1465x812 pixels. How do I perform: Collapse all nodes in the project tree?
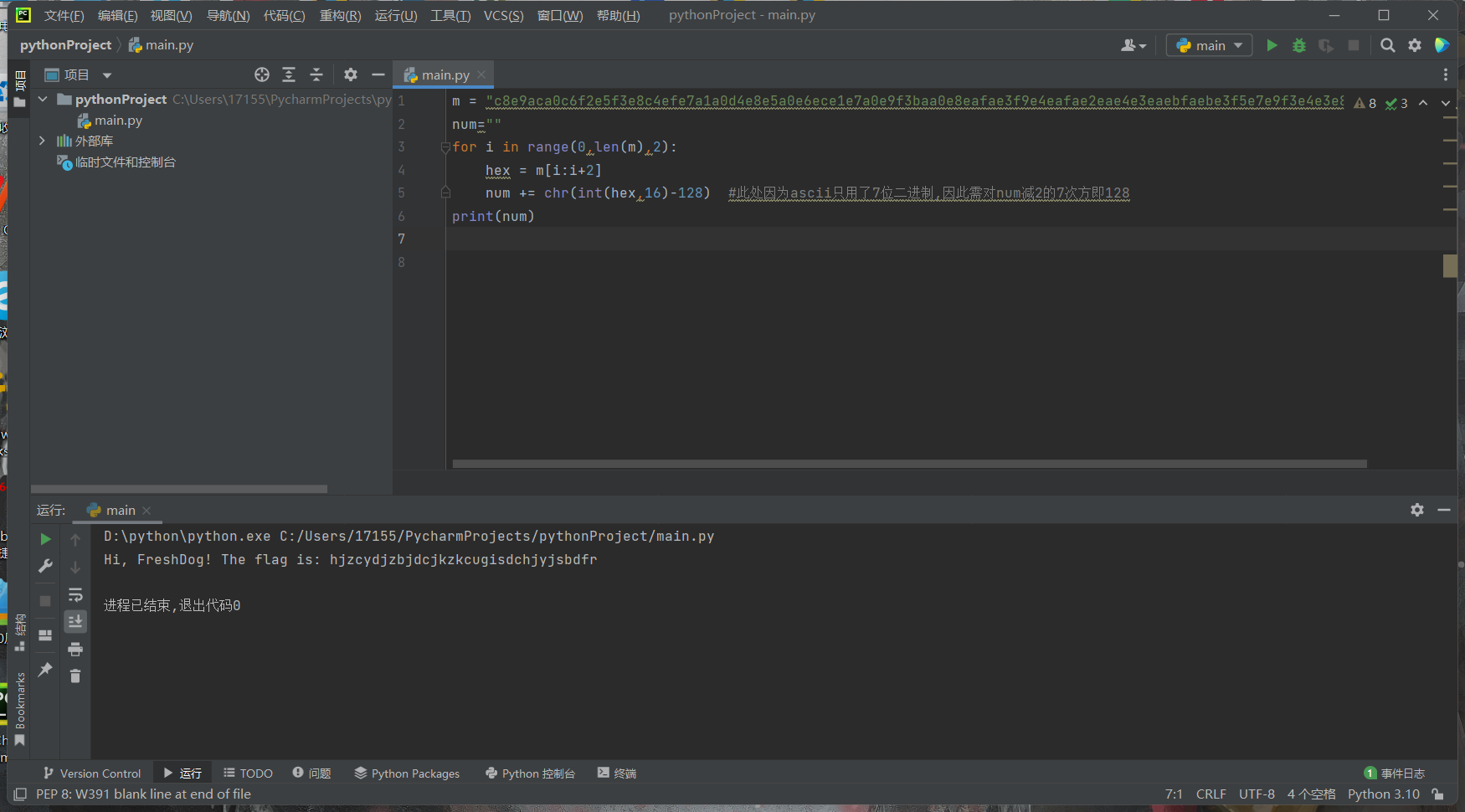tap(316, 75)
